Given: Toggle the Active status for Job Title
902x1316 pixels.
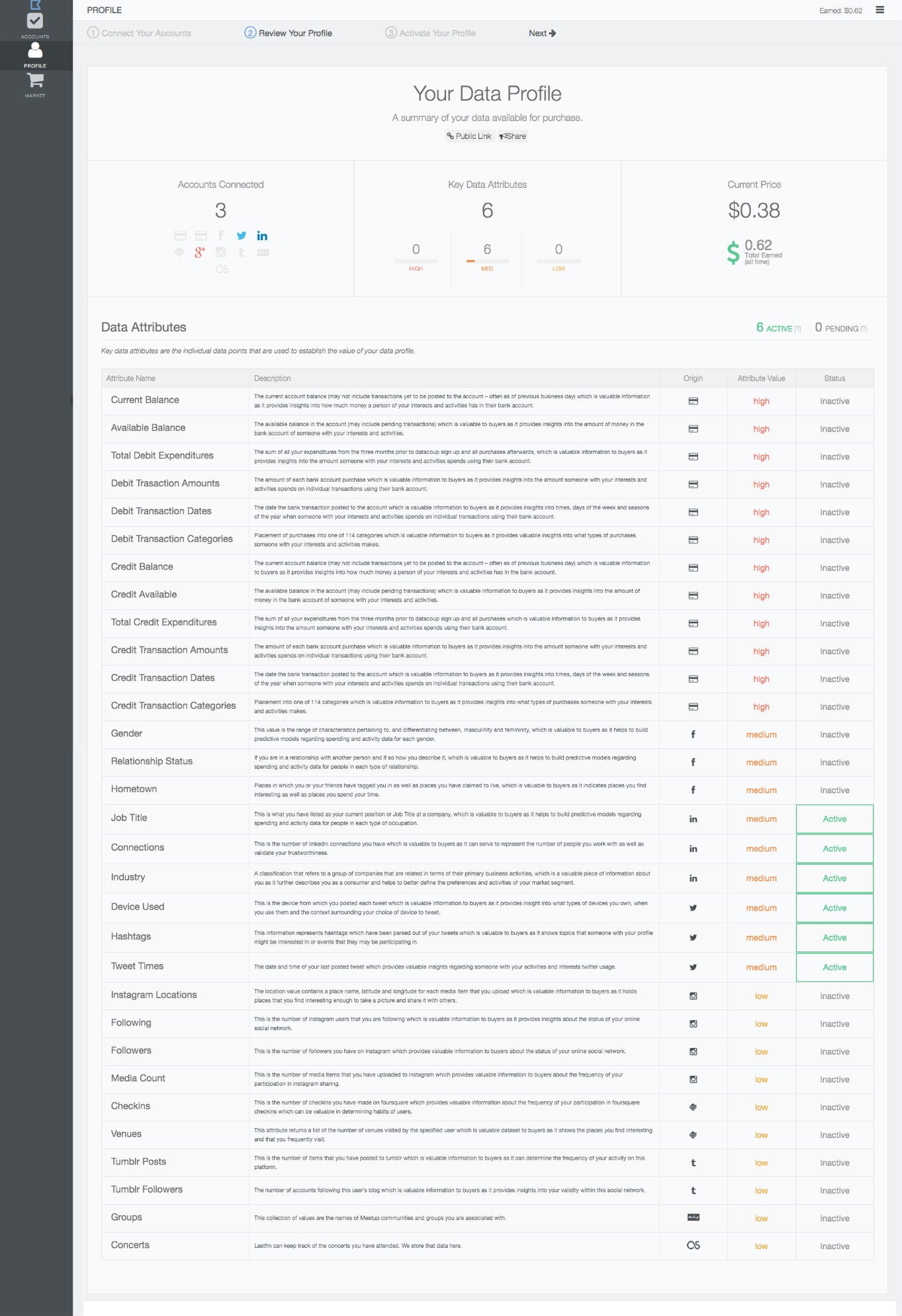Looking at the screenshot, I should 834,819.
